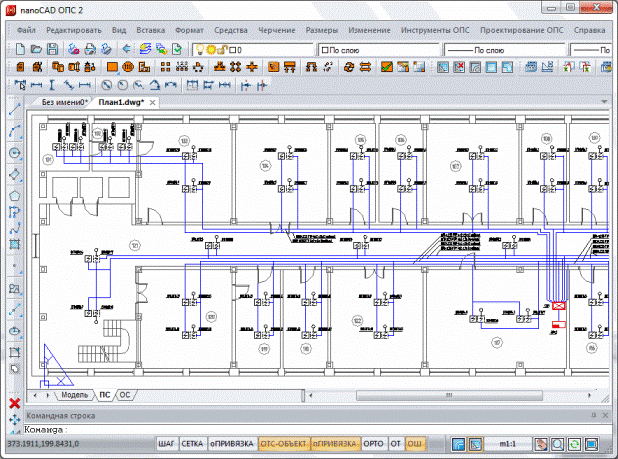The width and height of the screenshot is (618, 459).
Task: Toggle СЕТКА grid display
Action: coord(192,444)
